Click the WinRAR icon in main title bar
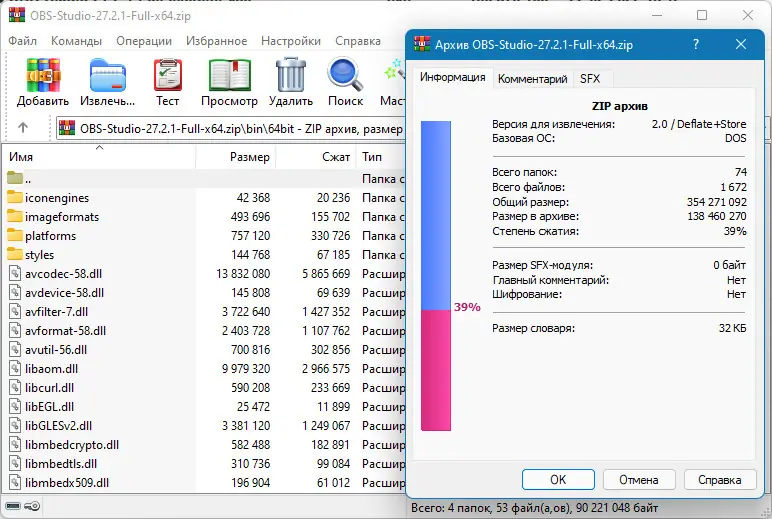This screenshot has height=519, width=772. tap(17, 15)
